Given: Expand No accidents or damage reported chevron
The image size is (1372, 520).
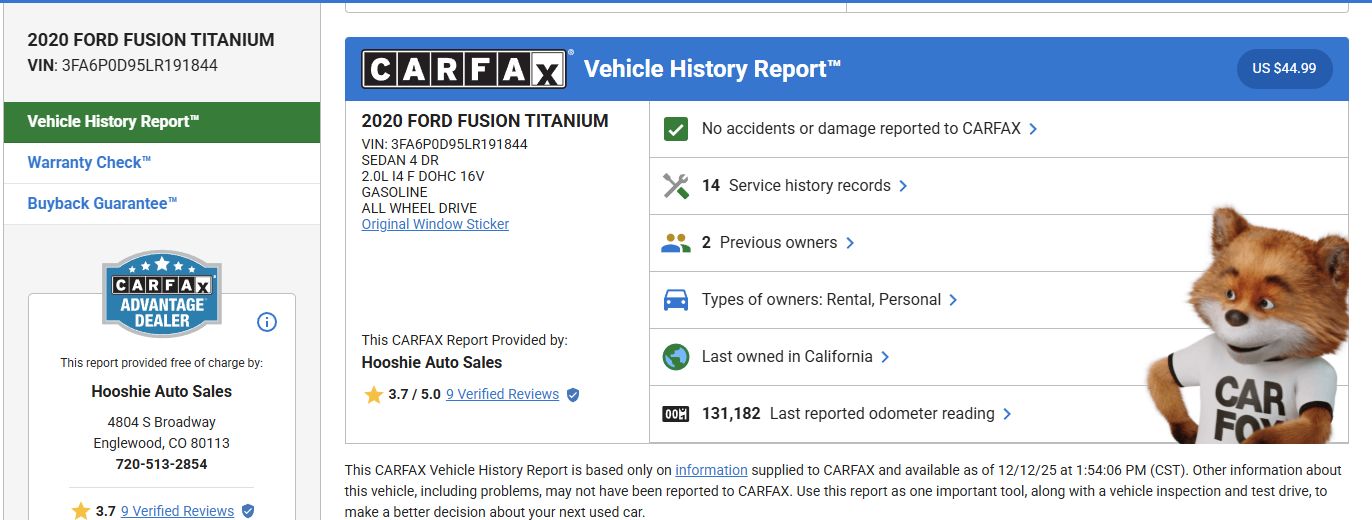Looking at the screenshot, I should [x=1033, y=129].
